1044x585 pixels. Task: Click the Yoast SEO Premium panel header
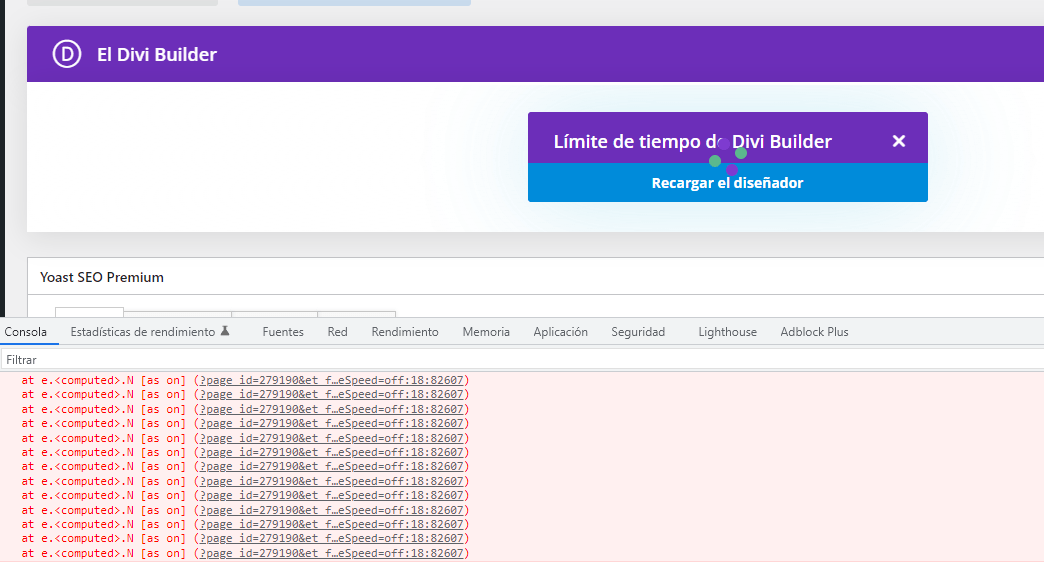point(536,277)
